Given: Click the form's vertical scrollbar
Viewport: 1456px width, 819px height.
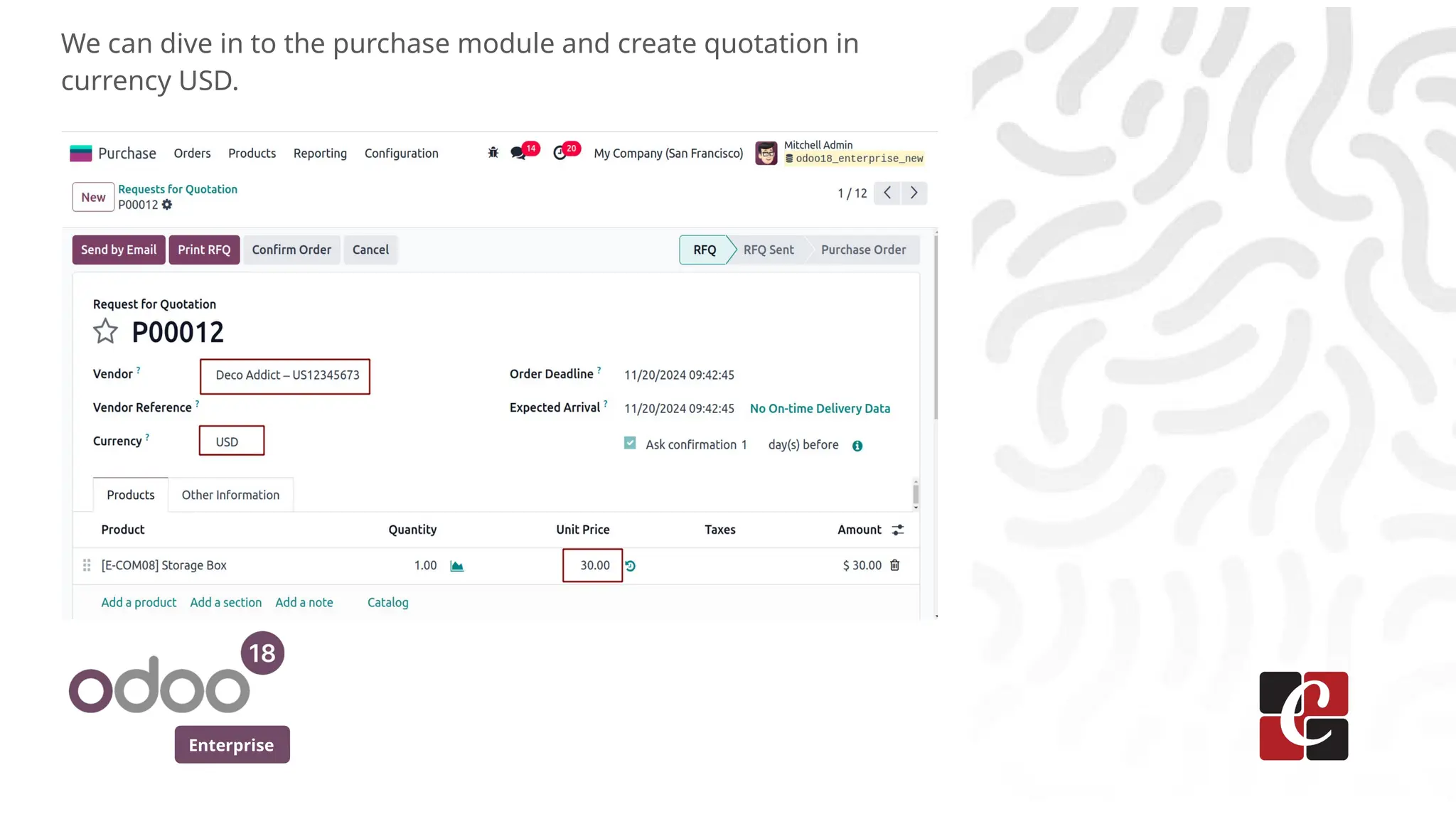Looking at the screenshot, I should pos(936,327).
